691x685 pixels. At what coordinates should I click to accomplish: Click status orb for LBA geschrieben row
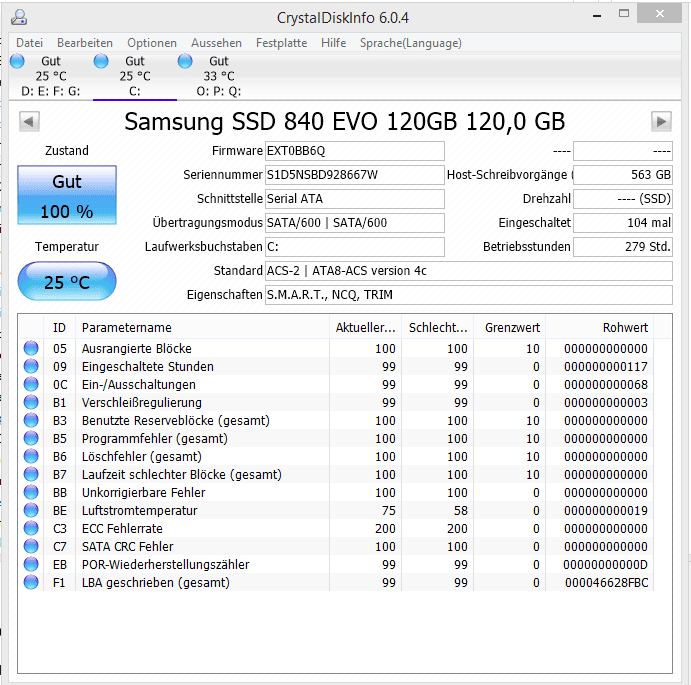31,582
